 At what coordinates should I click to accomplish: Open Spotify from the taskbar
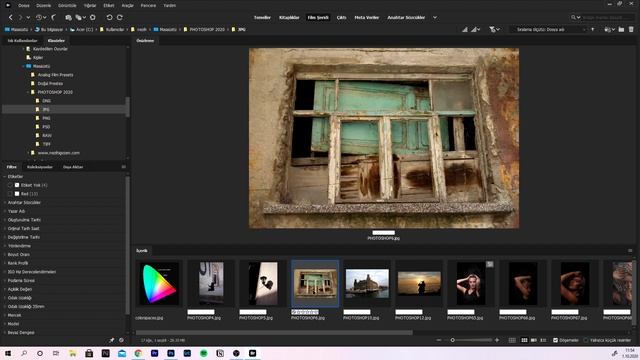(203, 353)
